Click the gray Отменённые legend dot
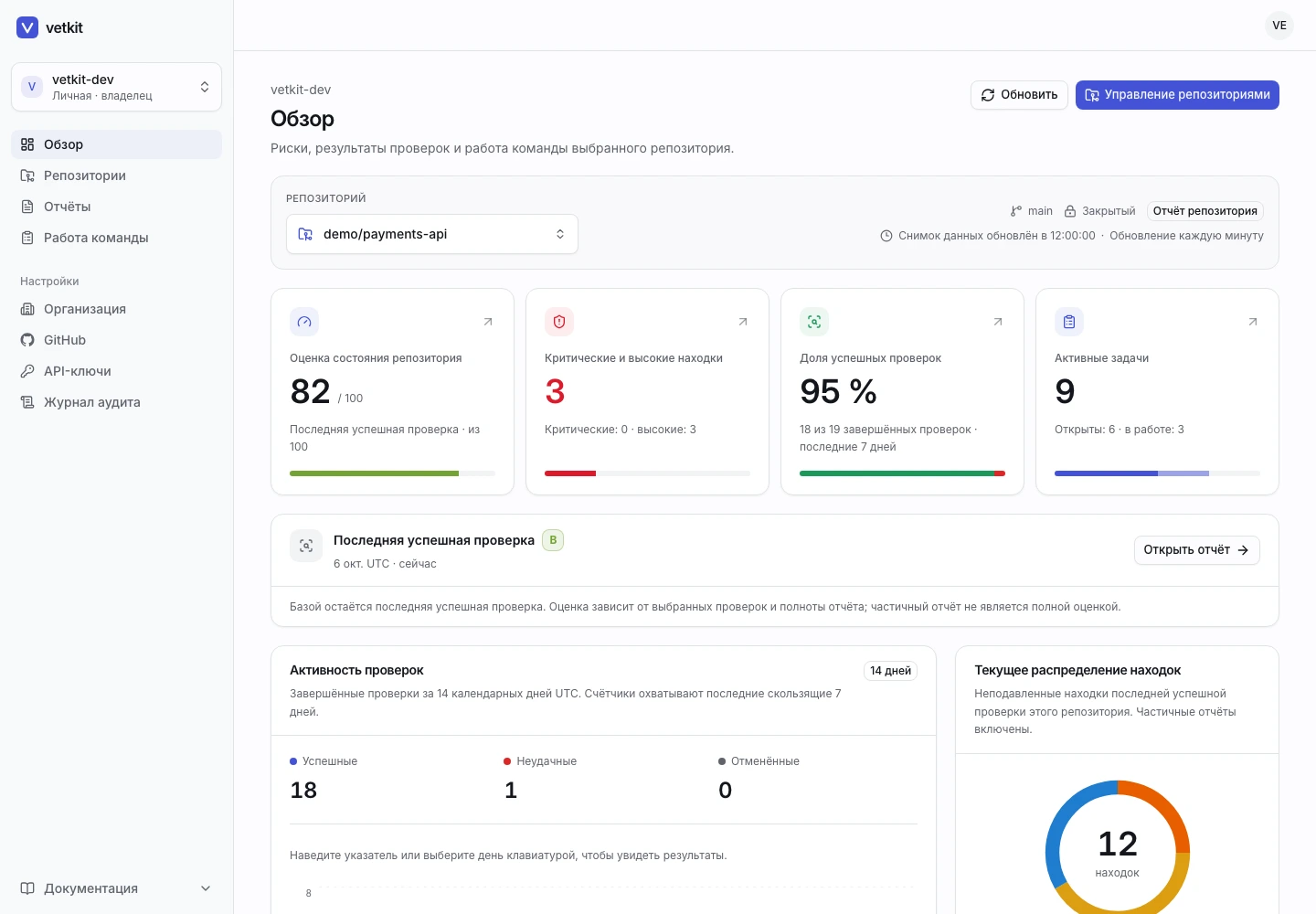 (722, 761)
